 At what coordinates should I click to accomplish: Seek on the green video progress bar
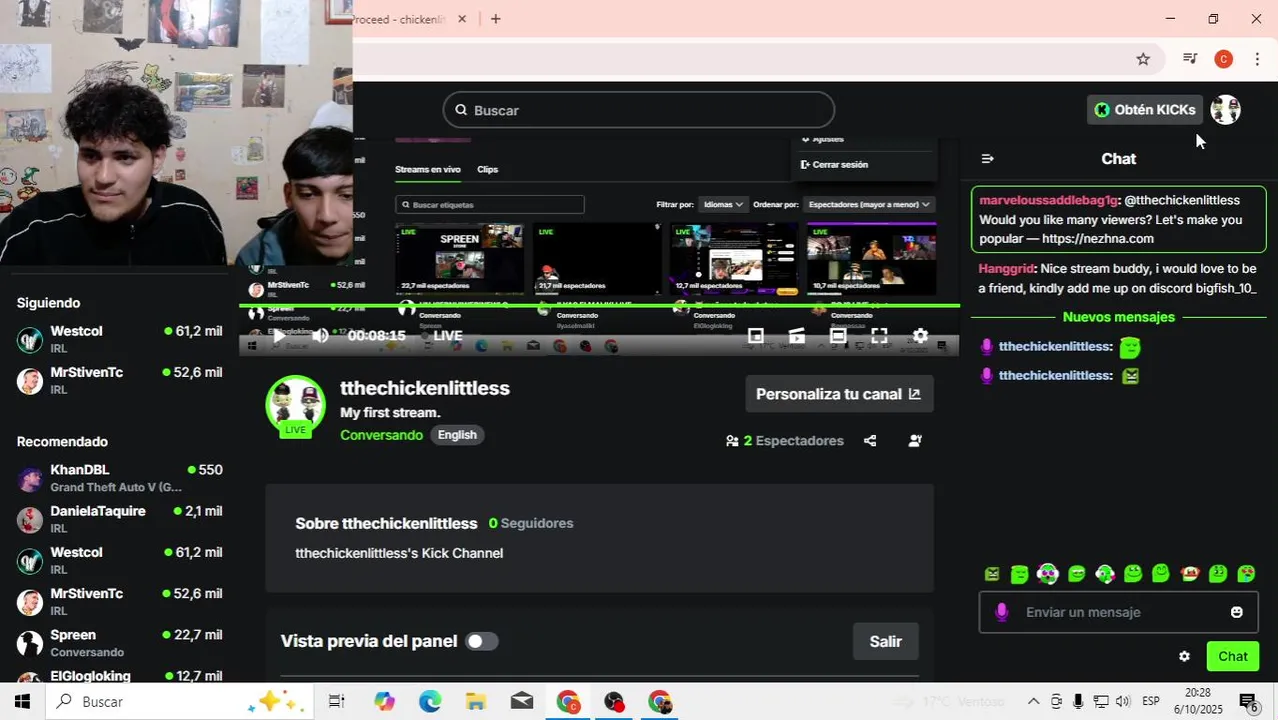click(600, 305)
